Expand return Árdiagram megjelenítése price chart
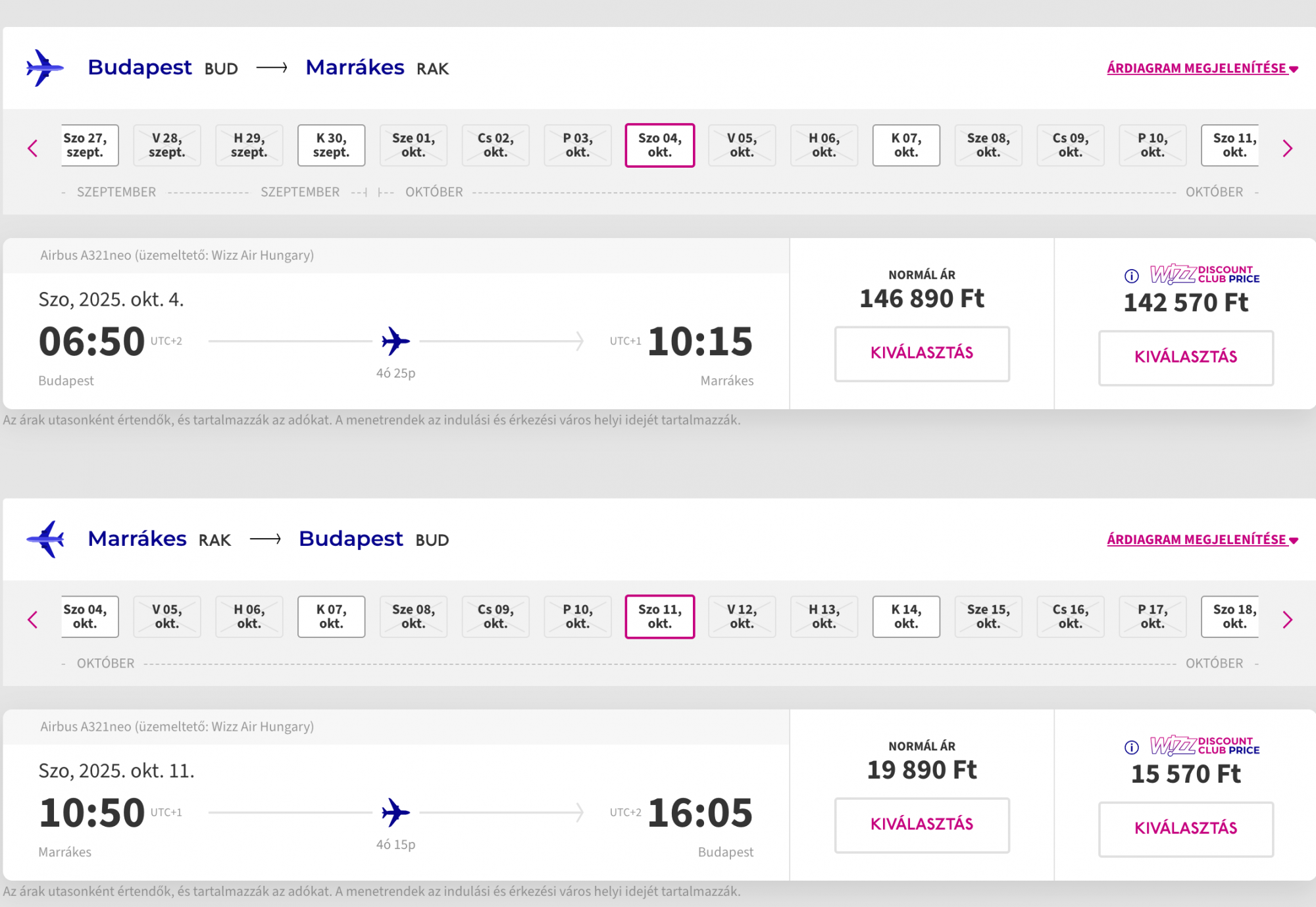Image resolution: width=1316 pixels, height=907 pixels. click(1202, 540)
